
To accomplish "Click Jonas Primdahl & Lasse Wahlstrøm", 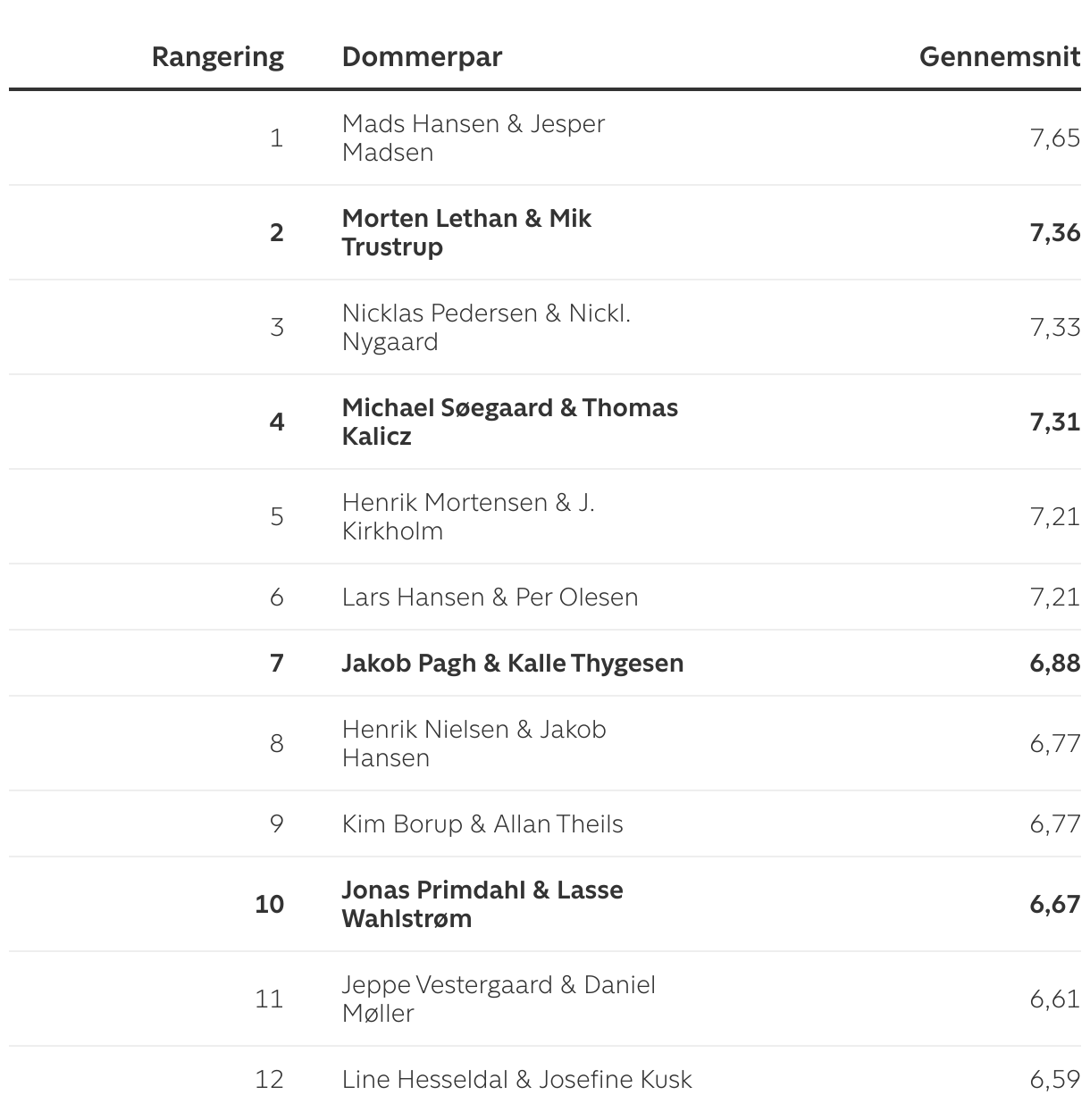I will pyautogui.click(x=482, y=904).
